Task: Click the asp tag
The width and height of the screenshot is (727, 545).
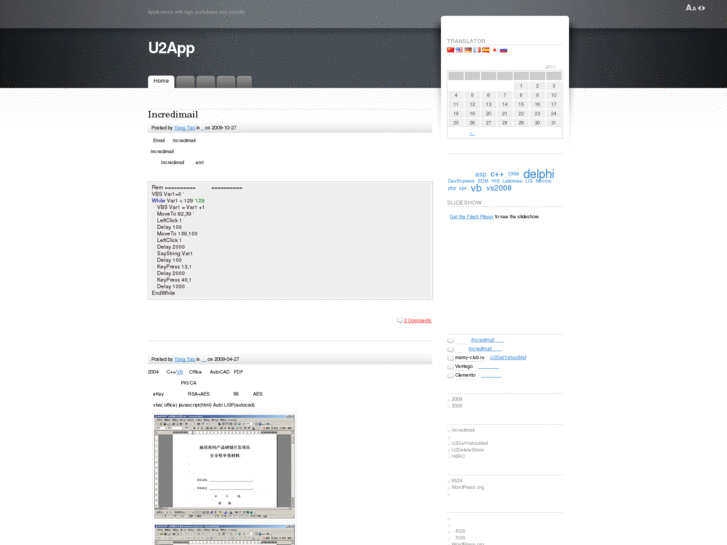Action: (x=481, y=174)
